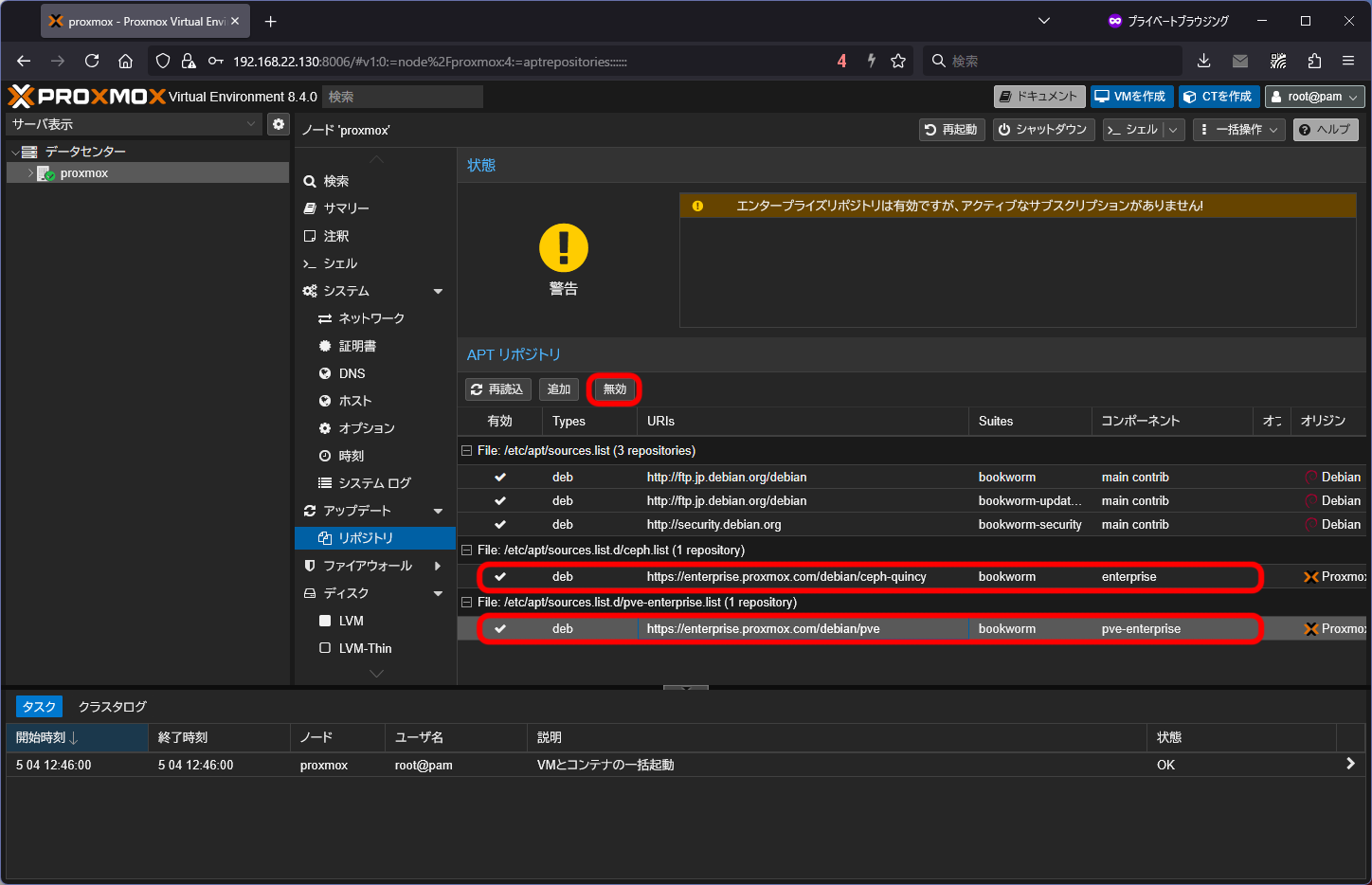Viewport: 1372px width, 885px height.
Task: Open the browser hamburger menu
Action: [1348, 61]
